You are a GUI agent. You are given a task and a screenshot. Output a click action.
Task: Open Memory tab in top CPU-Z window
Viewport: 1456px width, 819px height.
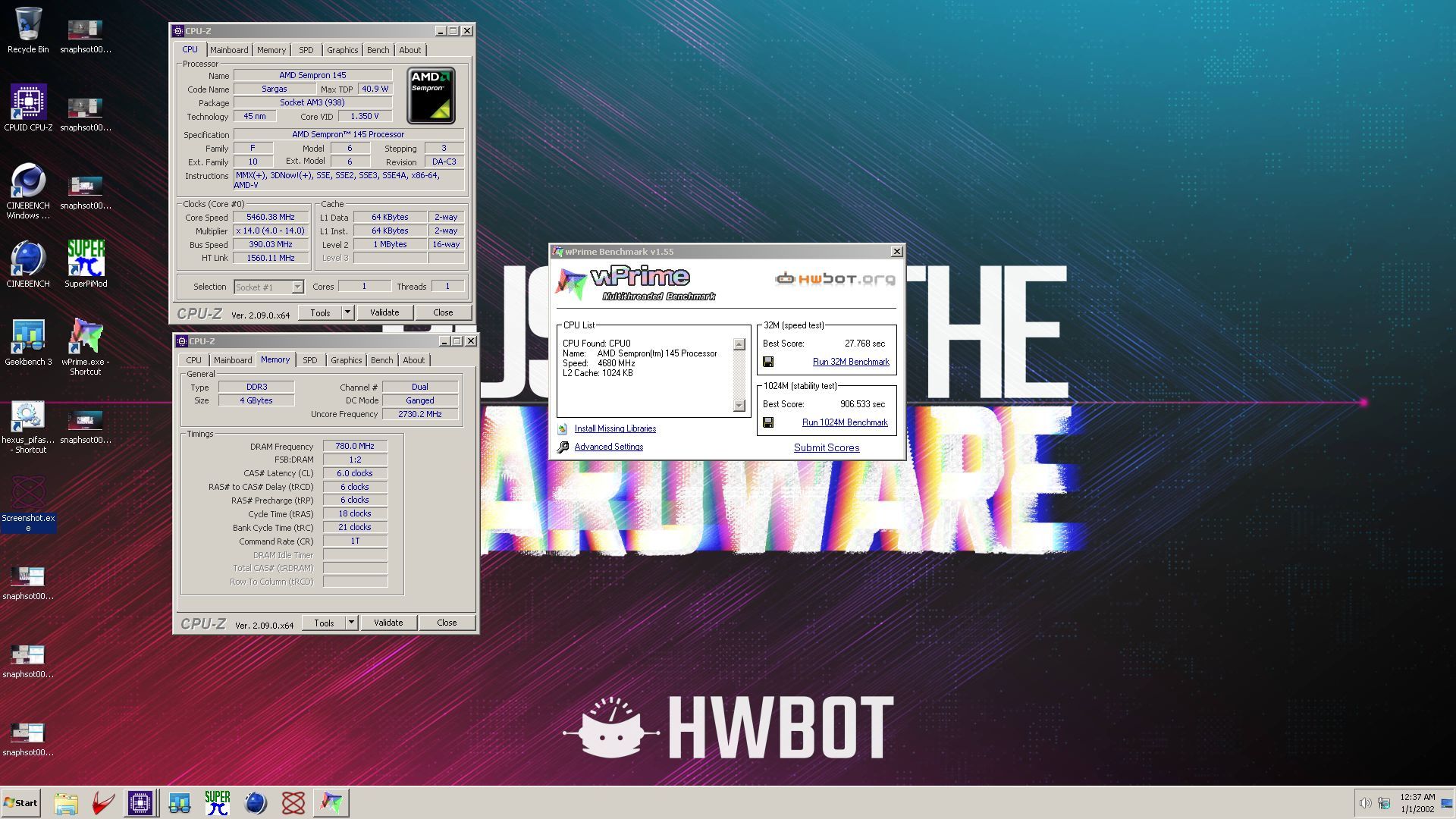pyautogui.click(x=271, y=50)
